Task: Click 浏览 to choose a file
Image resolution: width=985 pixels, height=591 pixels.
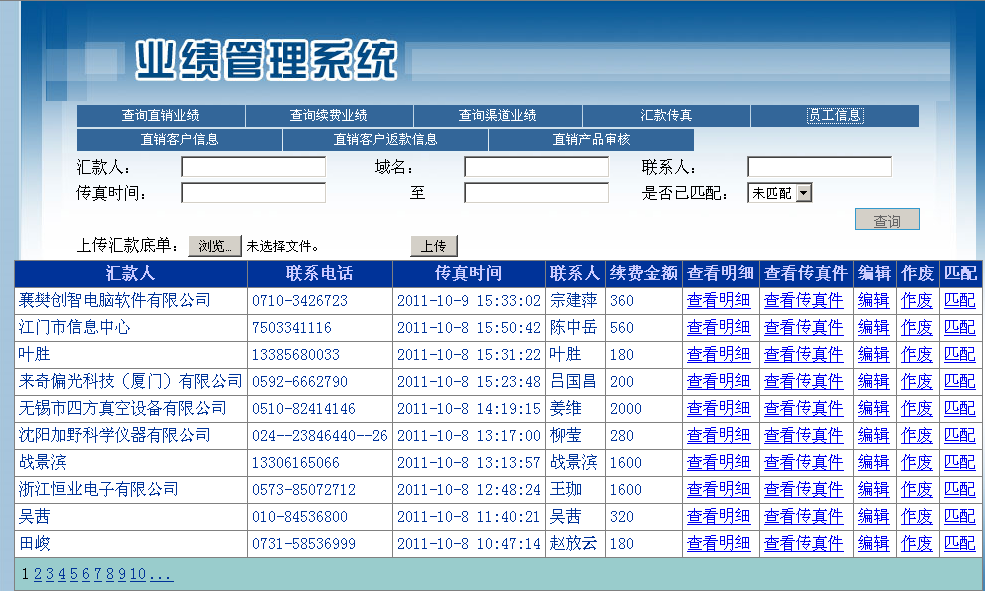Action: tap(215, 246)
